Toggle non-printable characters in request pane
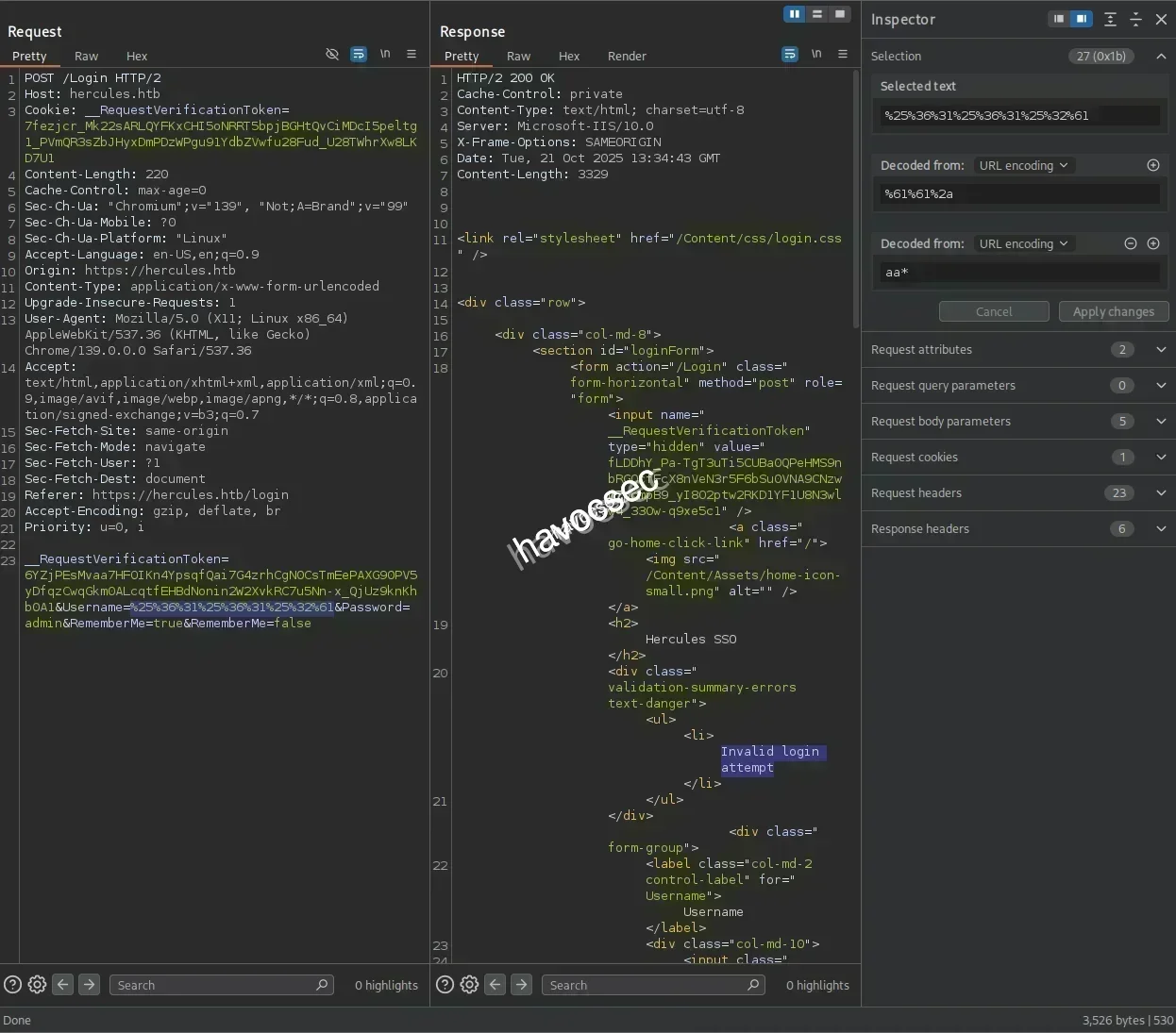 pyautogui.click(x=385, y=55)
